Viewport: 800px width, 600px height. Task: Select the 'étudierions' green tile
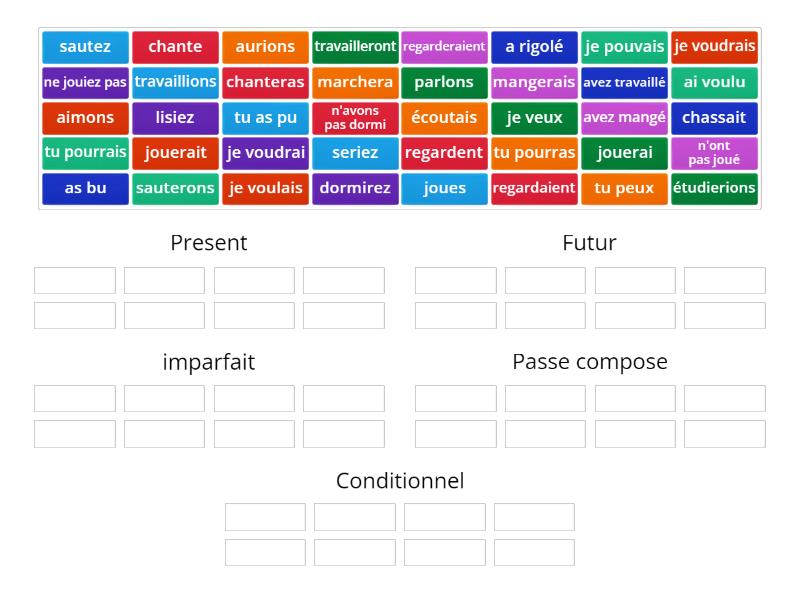(714, 188)
